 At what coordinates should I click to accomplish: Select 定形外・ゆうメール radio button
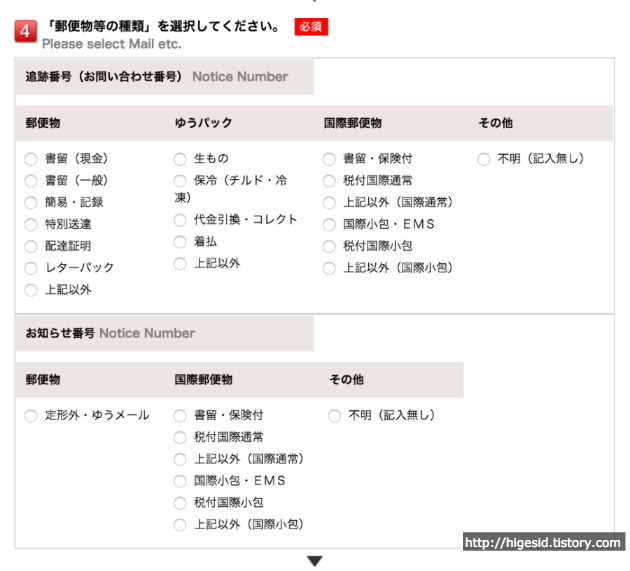point(31,415)
